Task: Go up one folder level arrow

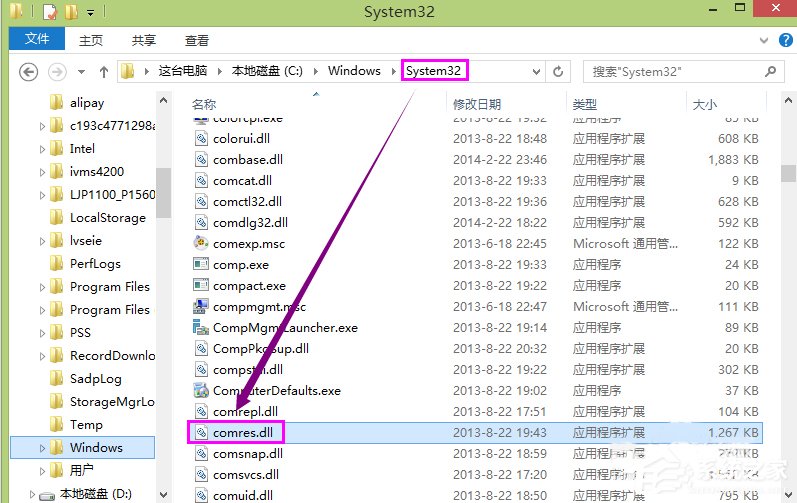Action: (x=104, y=72)
